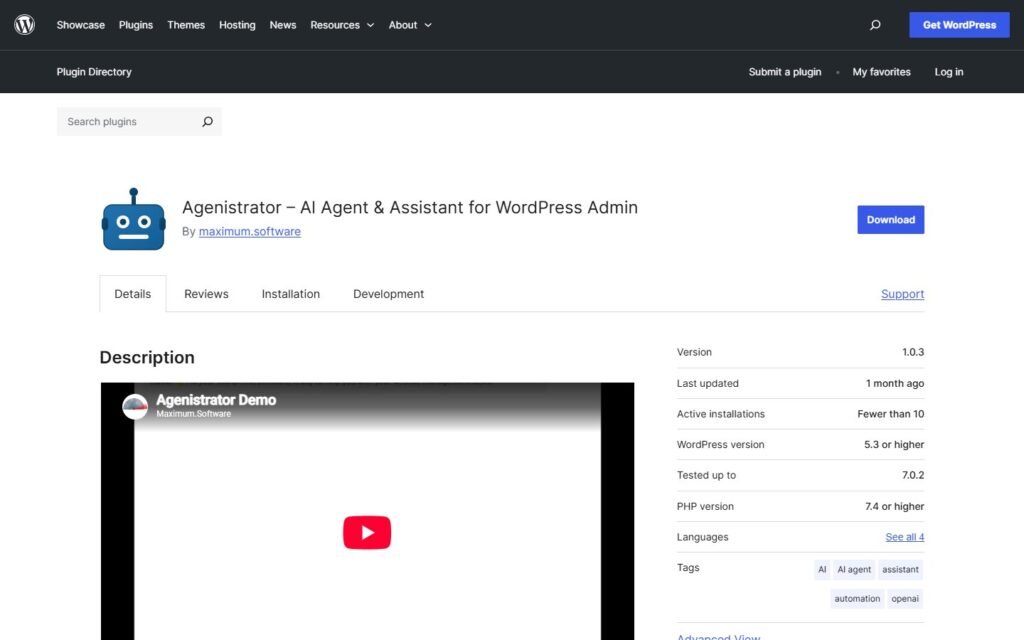
Task: Open the Plugin Directory link
Action: click(x=94, y=72)
